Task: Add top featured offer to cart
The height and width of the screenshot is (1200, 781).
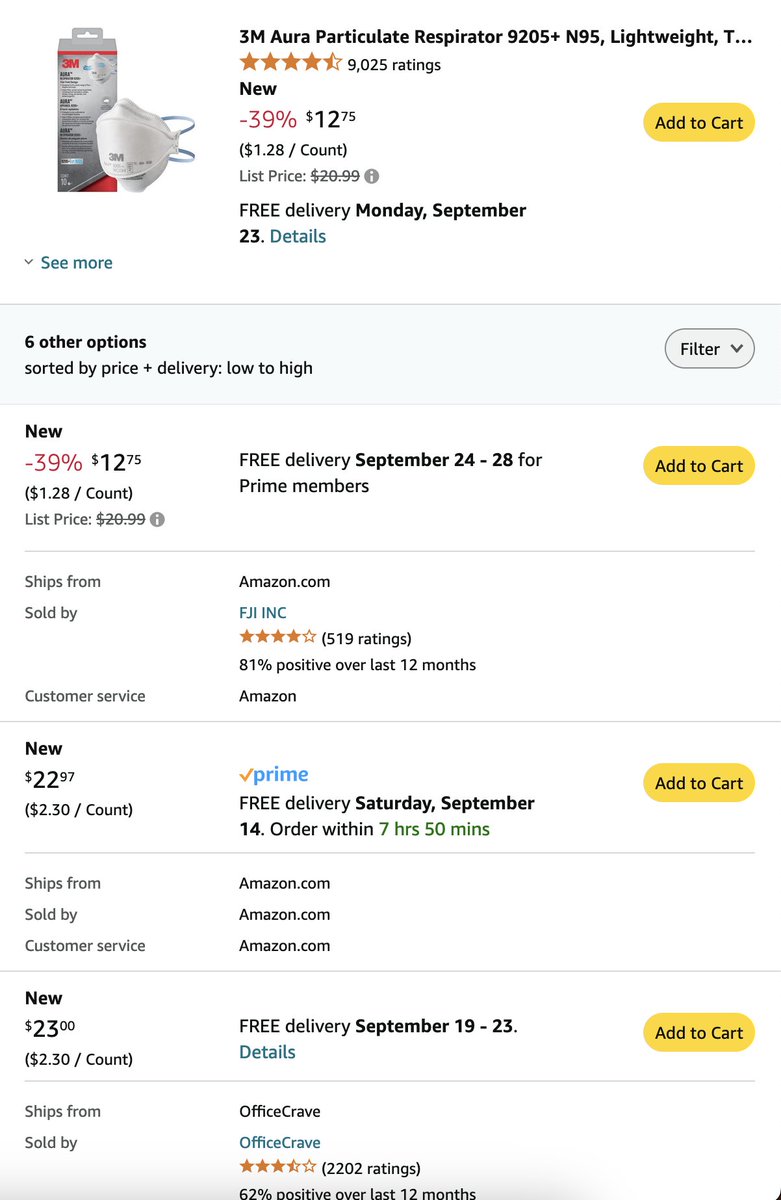Action: click(x=699, y=123)
